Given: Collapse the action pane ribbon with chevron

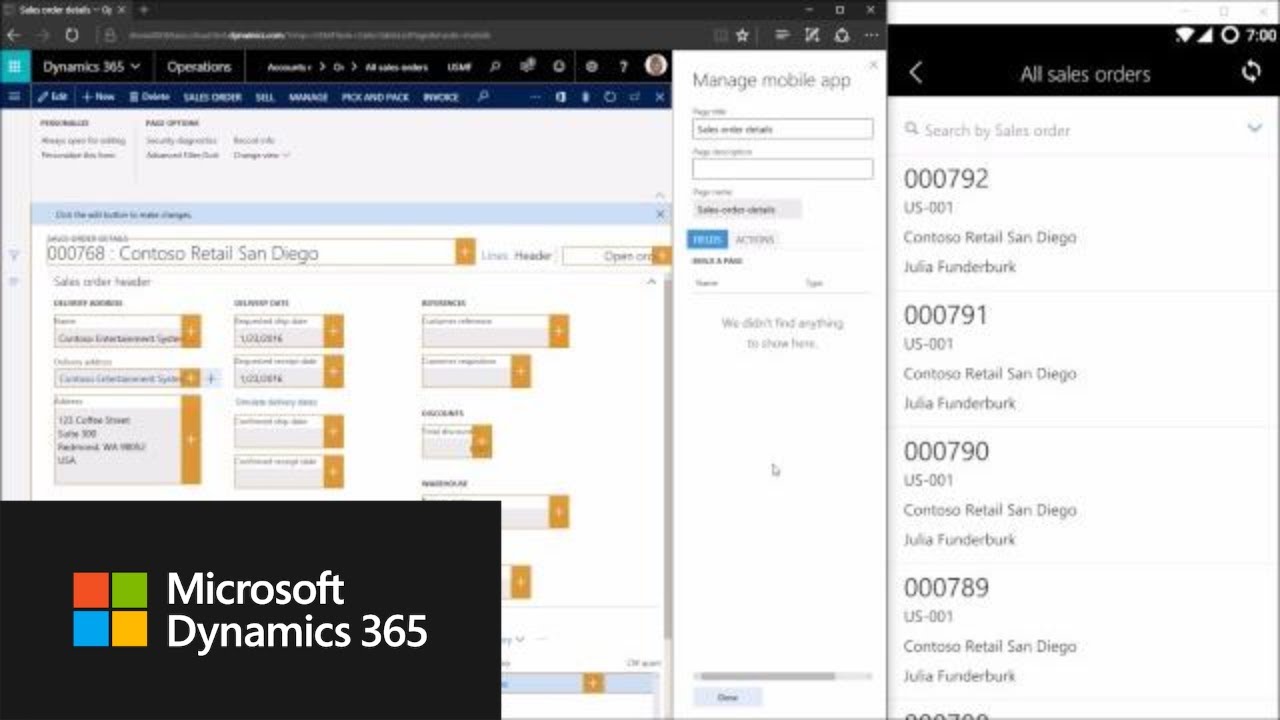Looking at the screenshot, I should click(659, 195).
